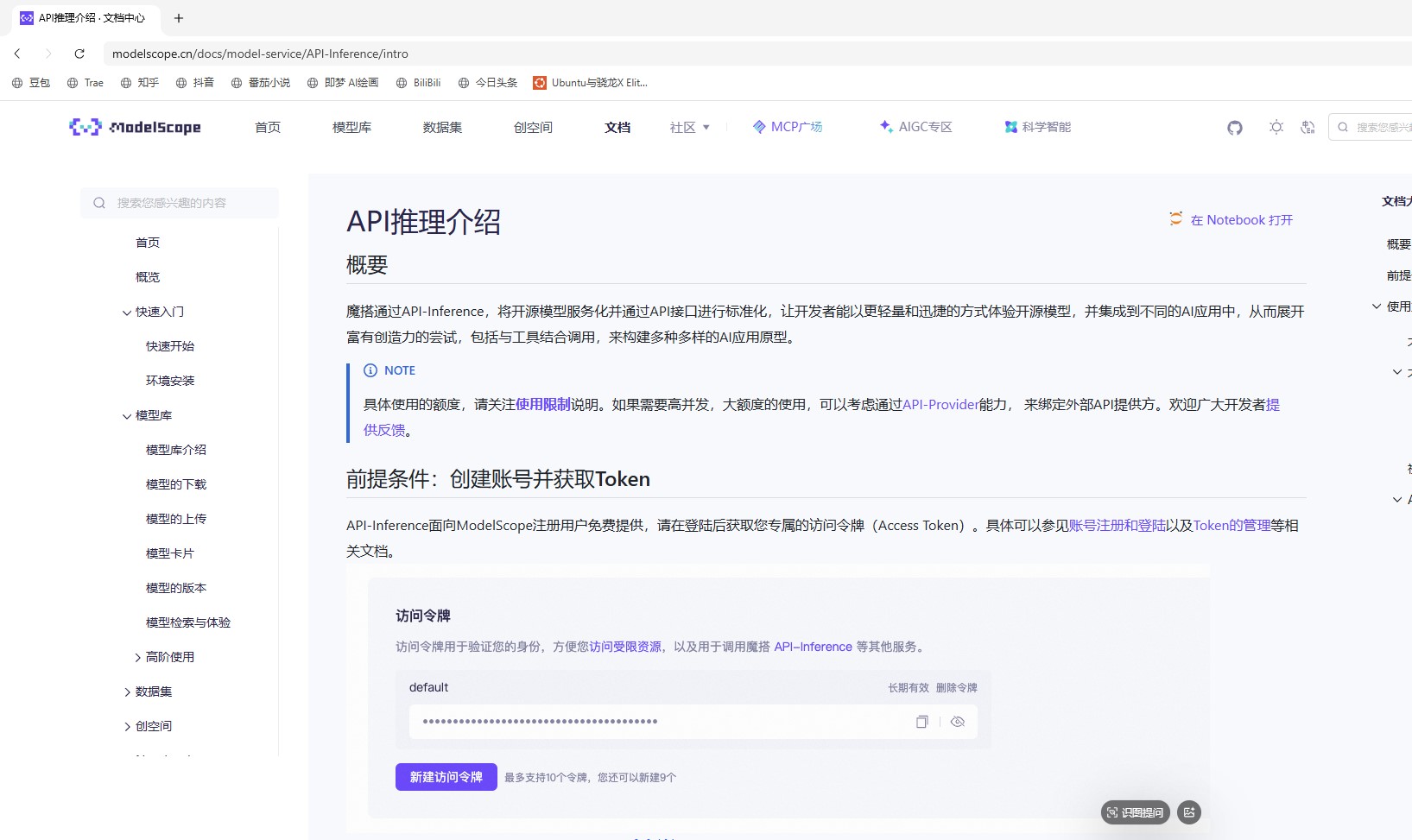Open 模型库介绍 in sidebar

[176, 450]
